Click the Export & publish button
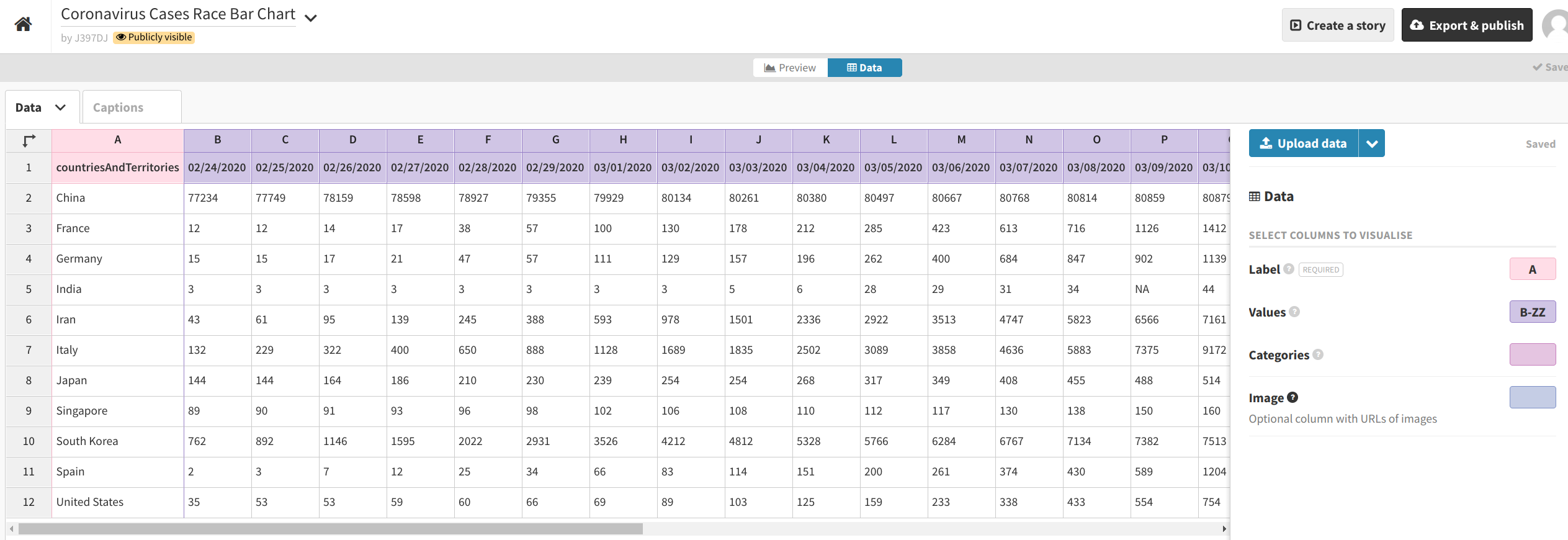Image resolution: width=1568 pixels, height=540 pixels. click(1466, 25)
